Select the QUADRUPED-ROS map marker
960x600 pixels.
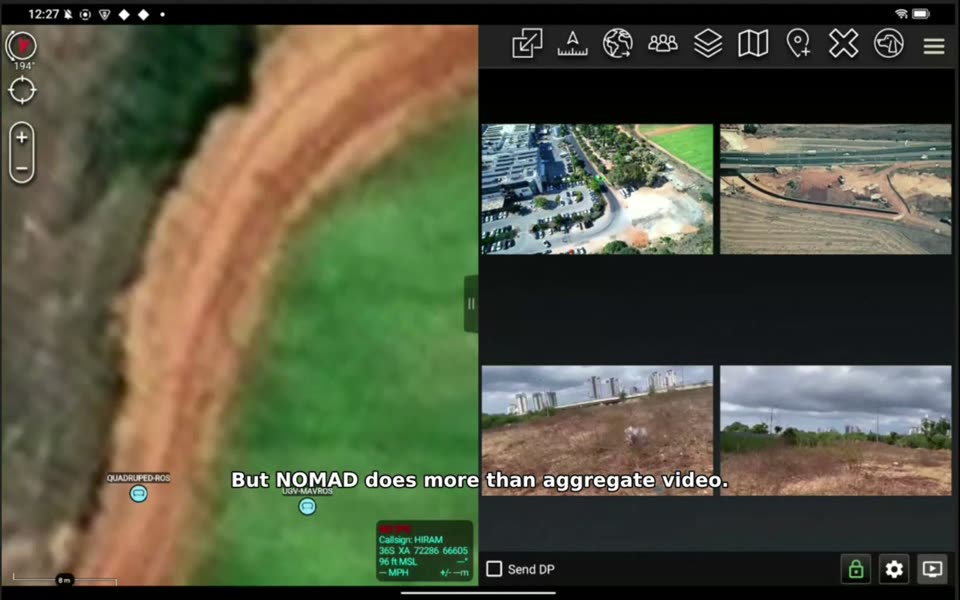[139, 493]
